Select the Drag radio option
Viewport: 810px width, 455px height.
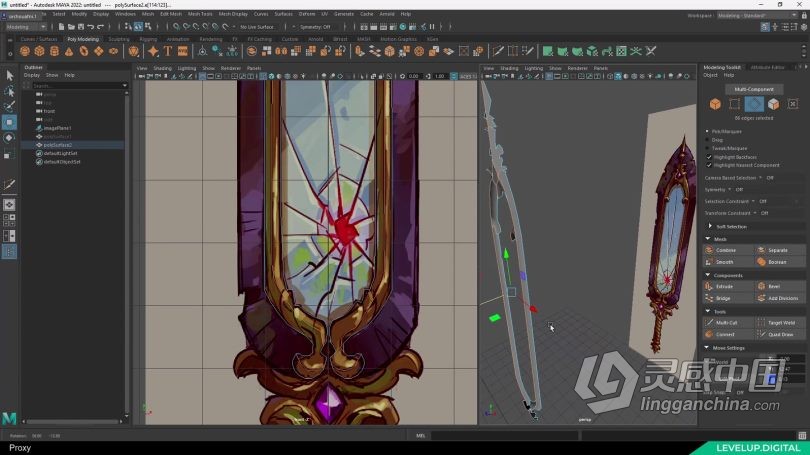[707, 139]
